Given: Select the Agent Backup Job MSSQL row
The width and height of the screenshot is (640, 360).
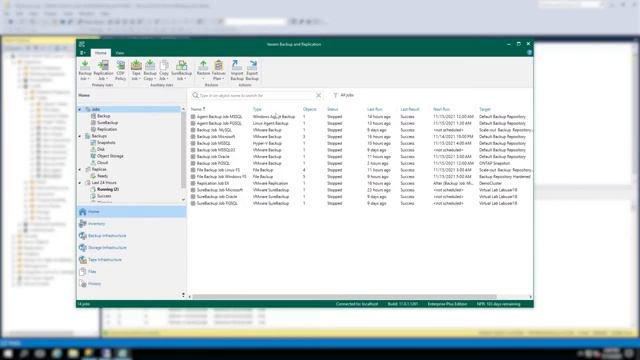Looking at the screenshot, I should tap(361, 117).
